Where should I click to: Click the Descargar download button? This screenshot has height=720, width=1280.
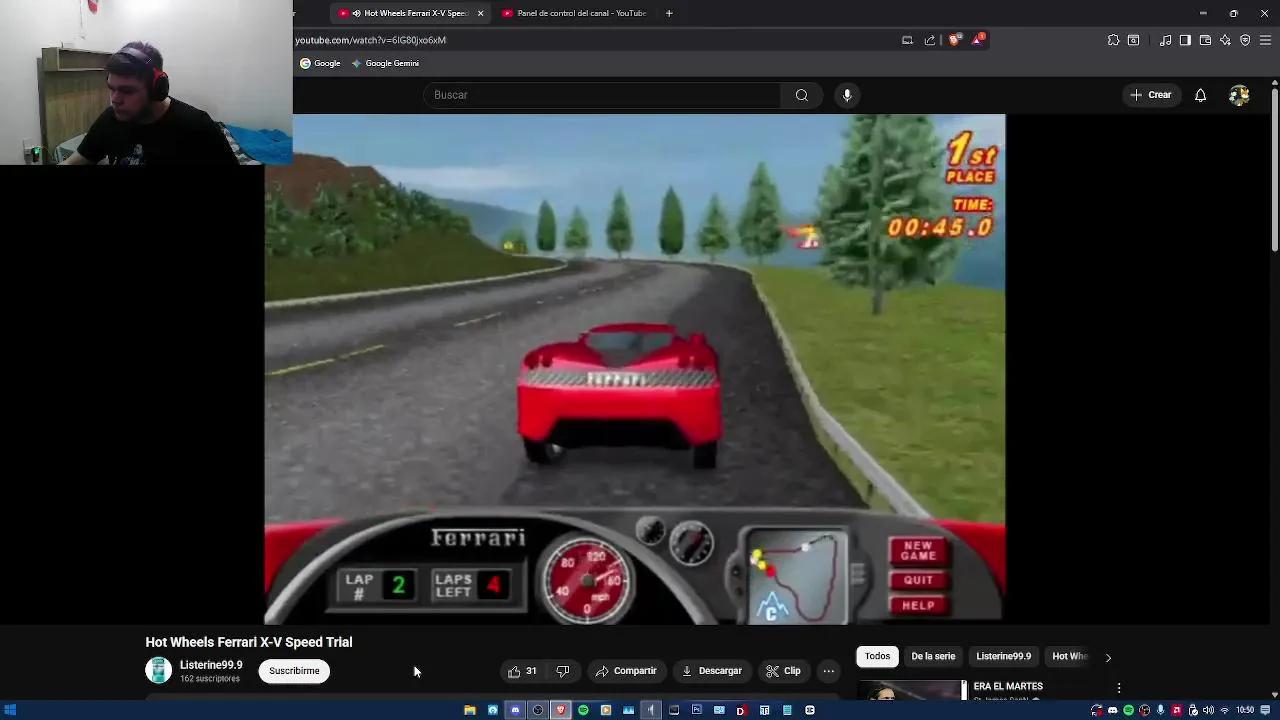tap(711, 671)
